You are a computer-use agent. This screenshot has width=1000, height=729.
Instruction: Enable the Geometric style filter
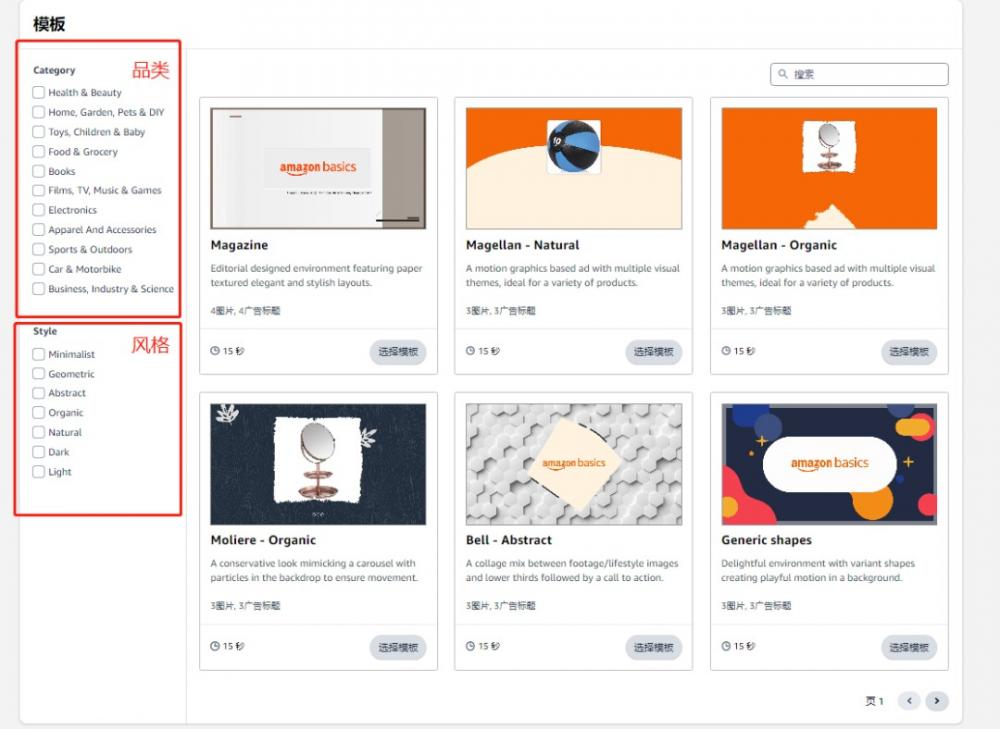click(39, 374)
